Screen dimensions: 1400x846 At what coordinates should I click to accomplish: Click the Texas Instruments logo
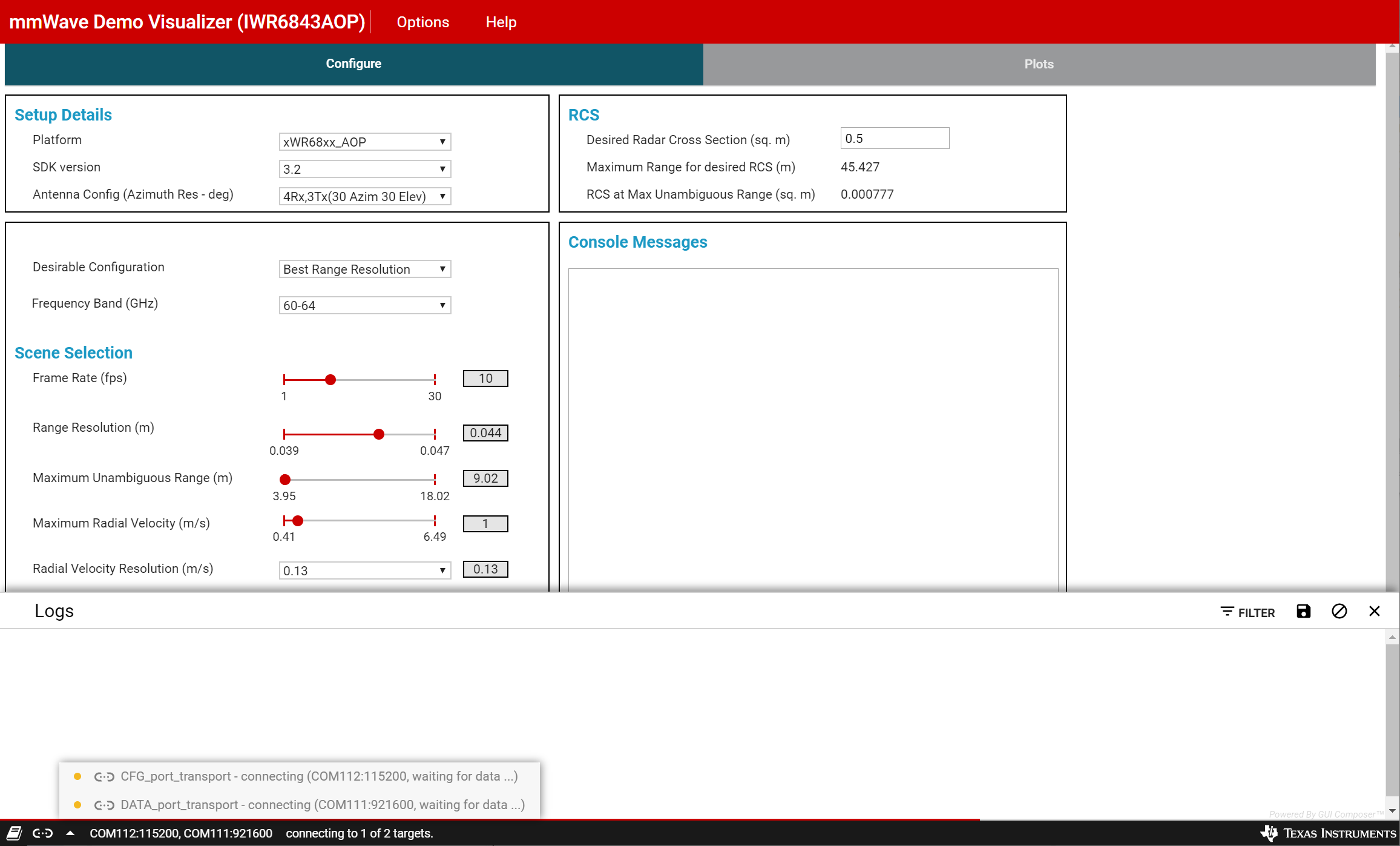pyautogui.click(x=1329, y=833)
